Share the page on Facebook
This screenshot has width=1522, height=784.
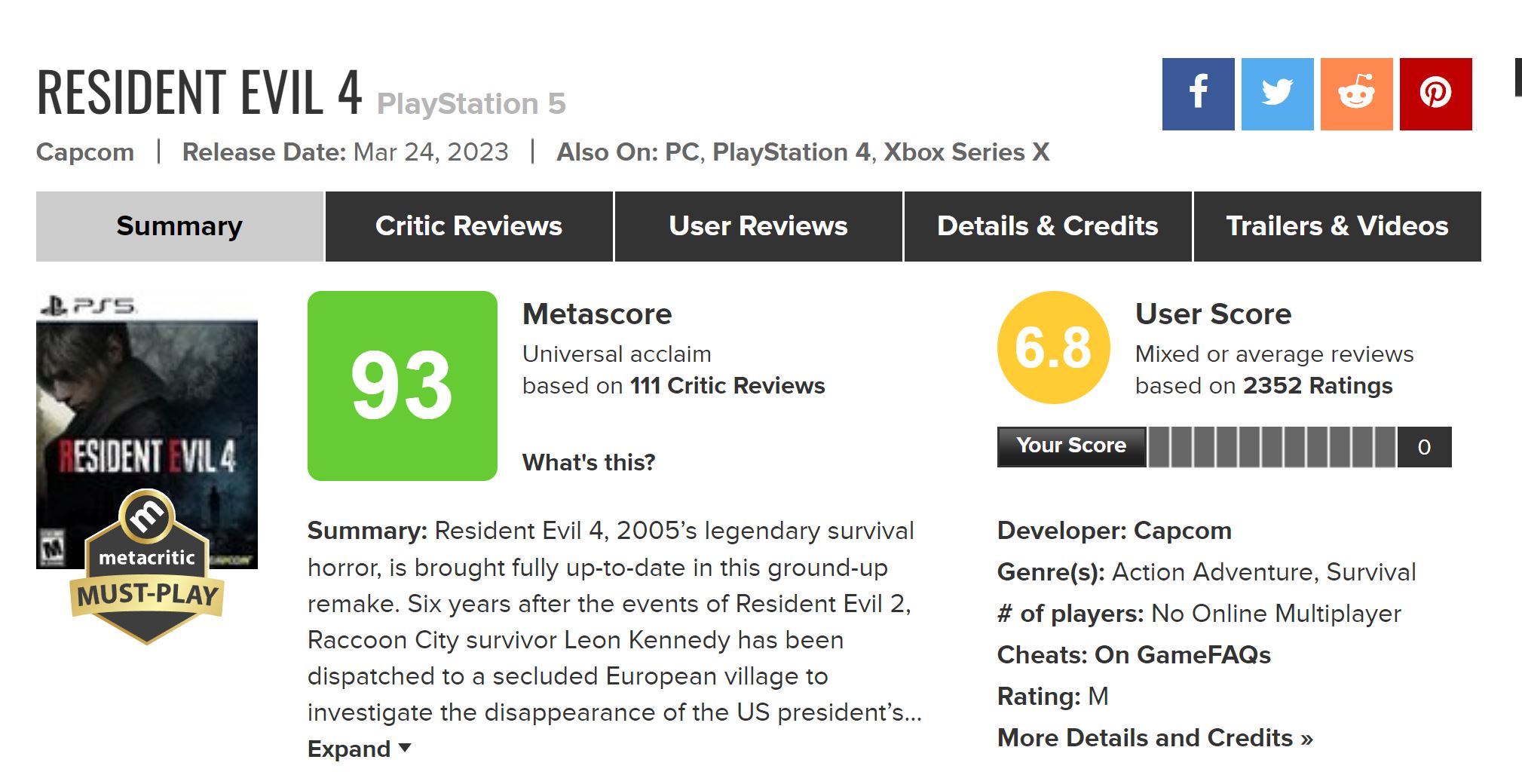pos(1198,94)
